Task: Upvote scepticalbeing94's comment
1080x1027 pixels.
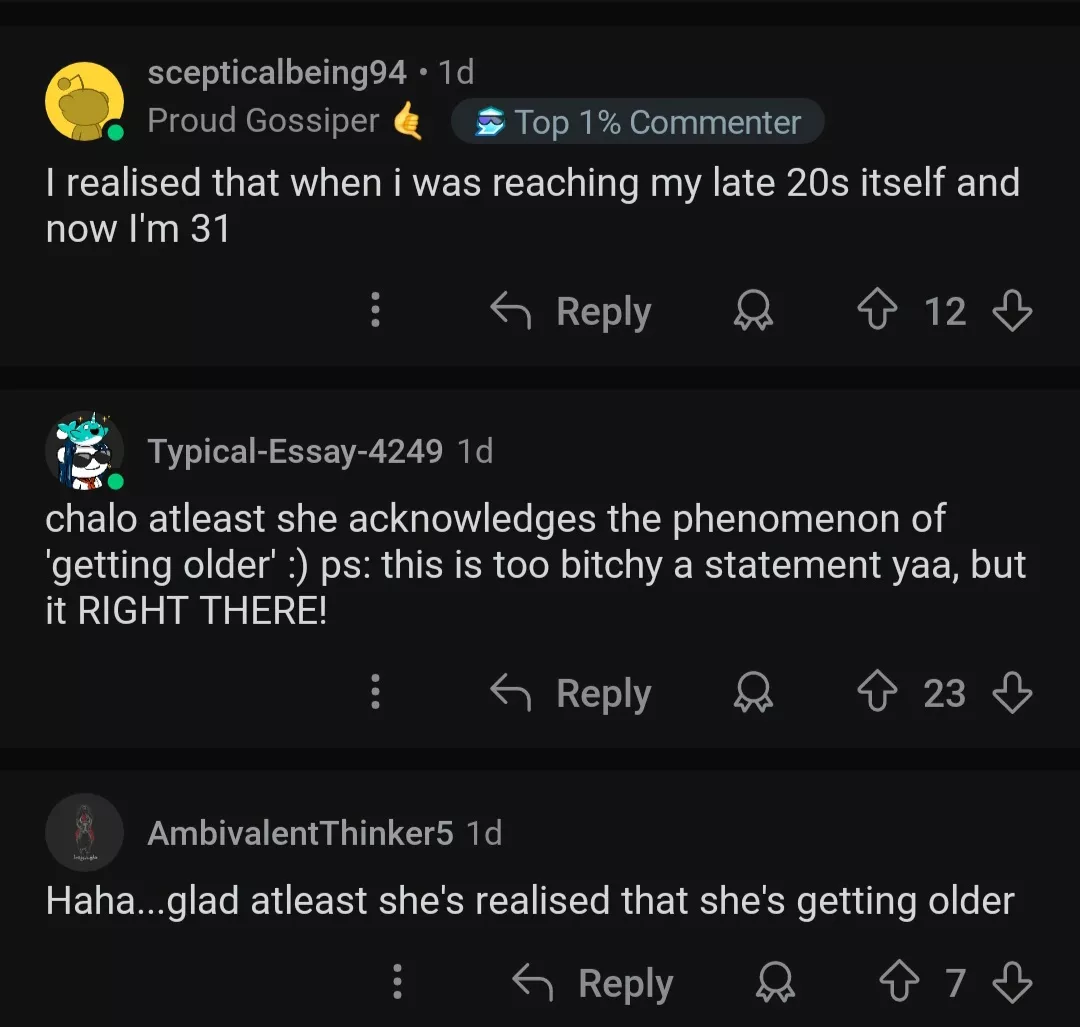Action: click(x=877, y=311)
